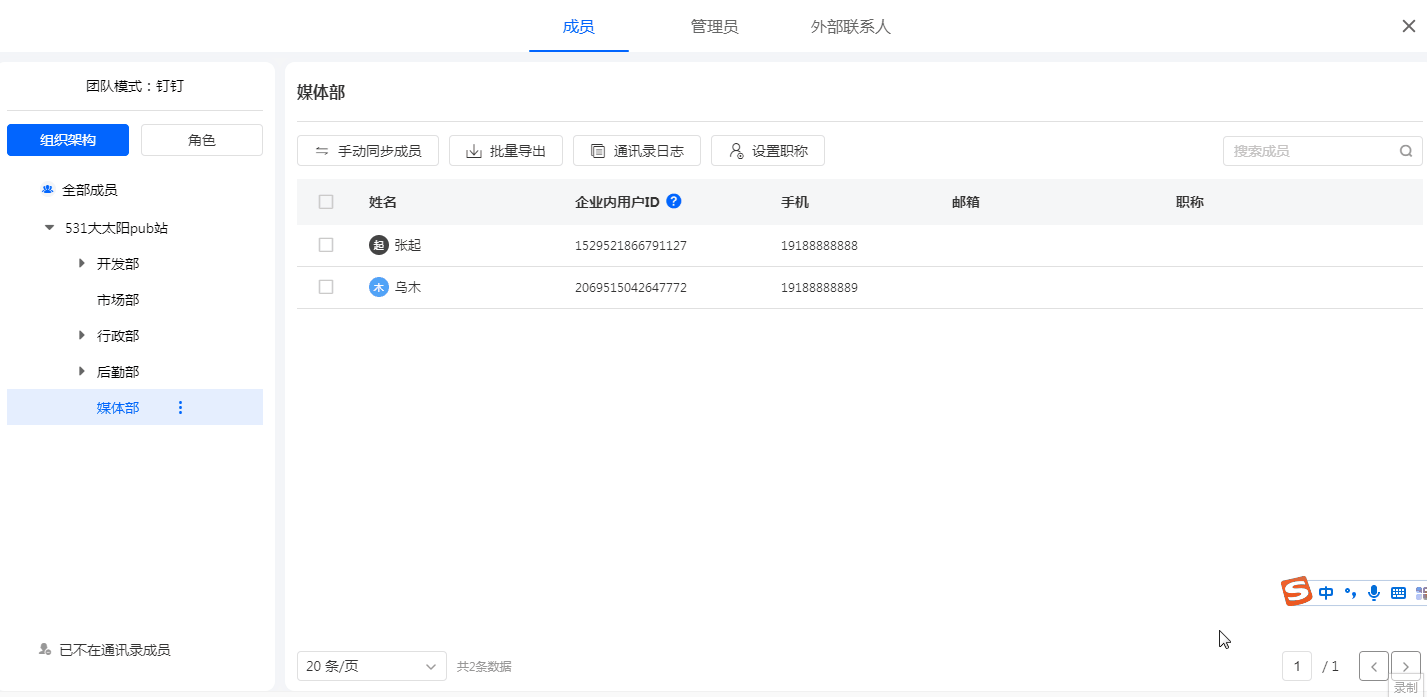Check the box for 乌木
This screenshot has width=1427, height=697.
[x=326, y=287]
